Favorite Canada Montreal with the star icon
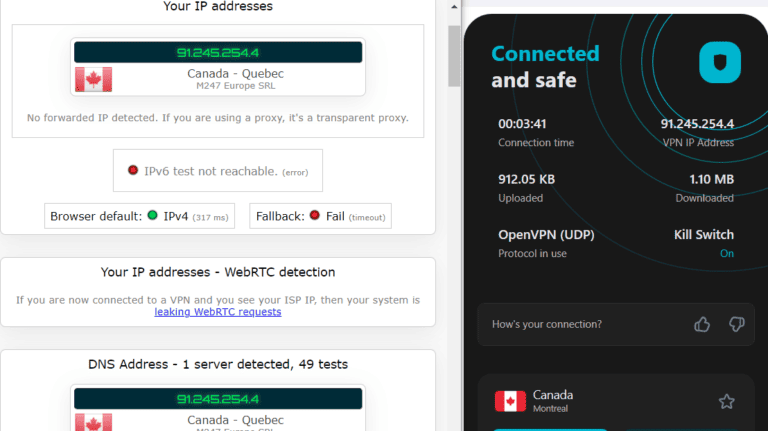This screenshot has width=768, height=431. [726, 402]
